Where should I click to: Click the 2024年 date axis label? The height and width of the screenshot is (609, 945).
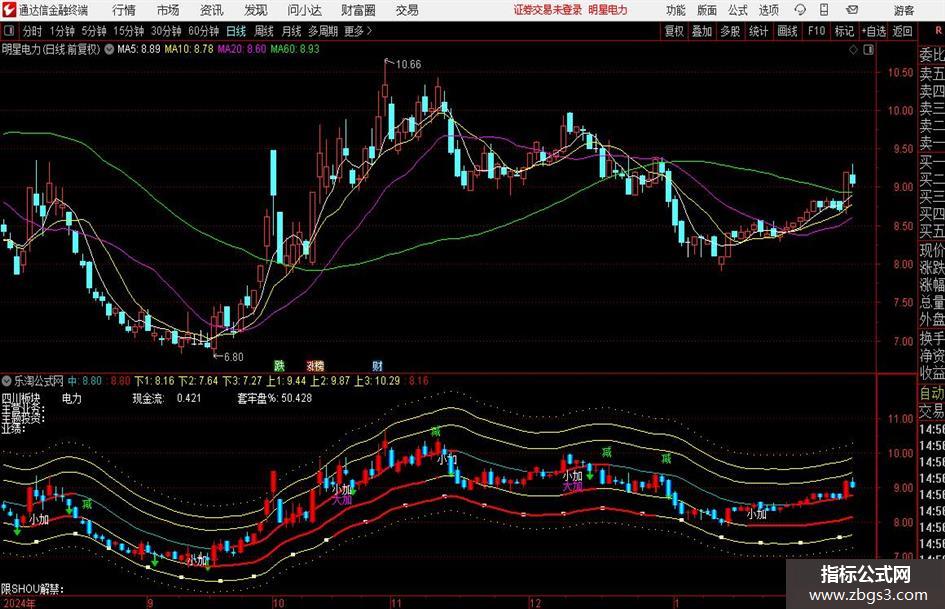[19, 603]
